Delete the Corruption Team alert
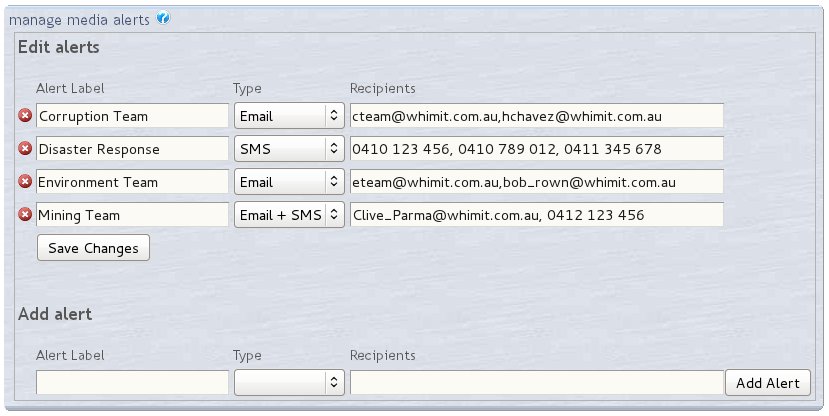The image size is (829, 416). click(x=26, y=116)
